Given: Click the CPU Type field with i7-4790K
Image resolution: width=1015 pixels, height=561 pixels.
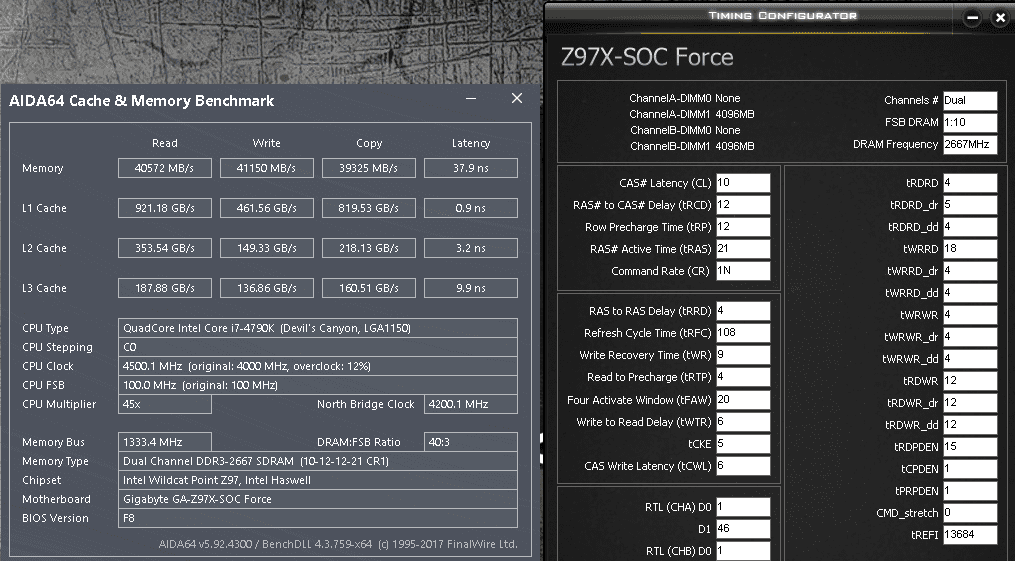Looking at the screenshot, I should [318, 328].
